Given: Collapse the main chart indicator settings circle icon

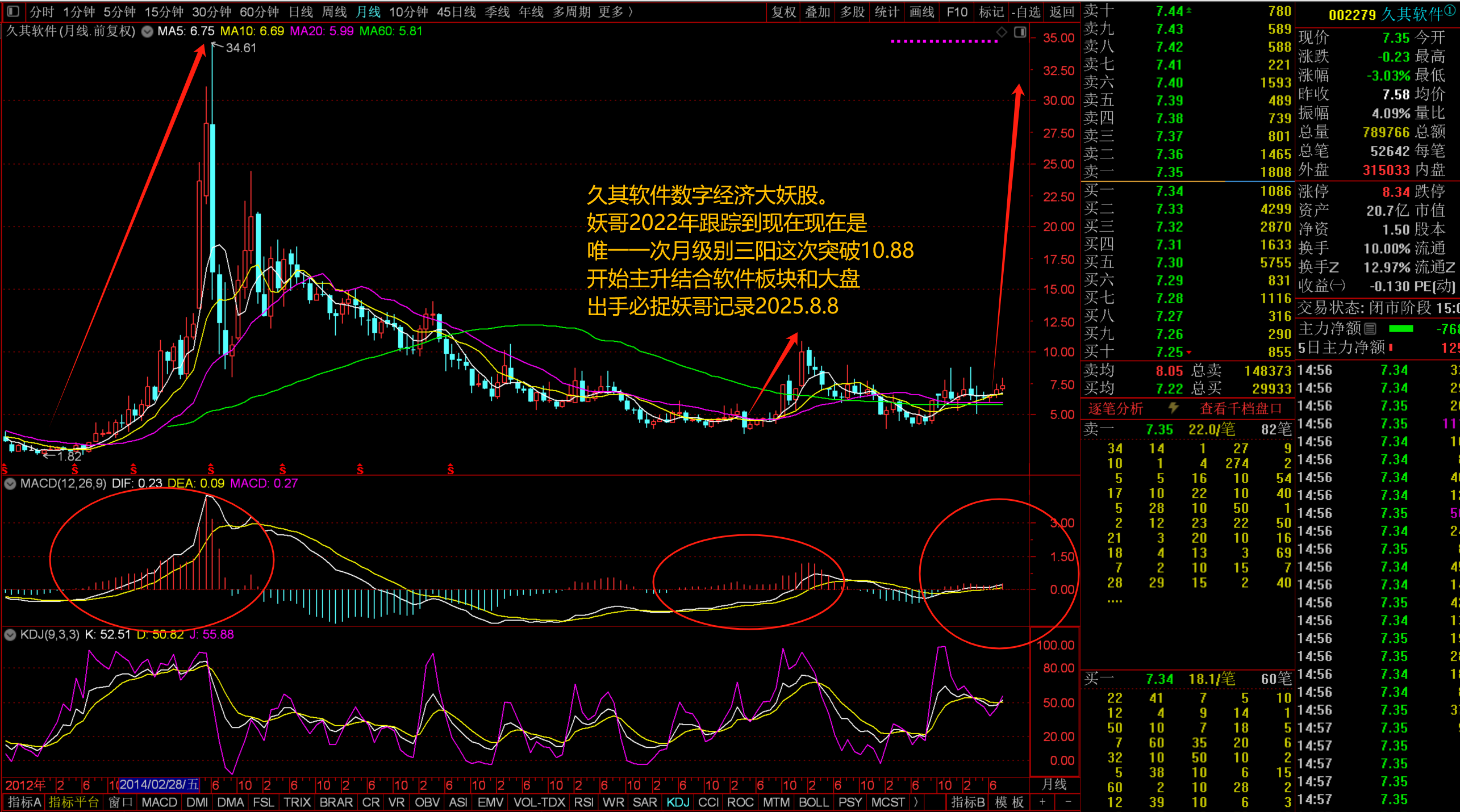Looking at the screenshot, I should tap(147, 32).
